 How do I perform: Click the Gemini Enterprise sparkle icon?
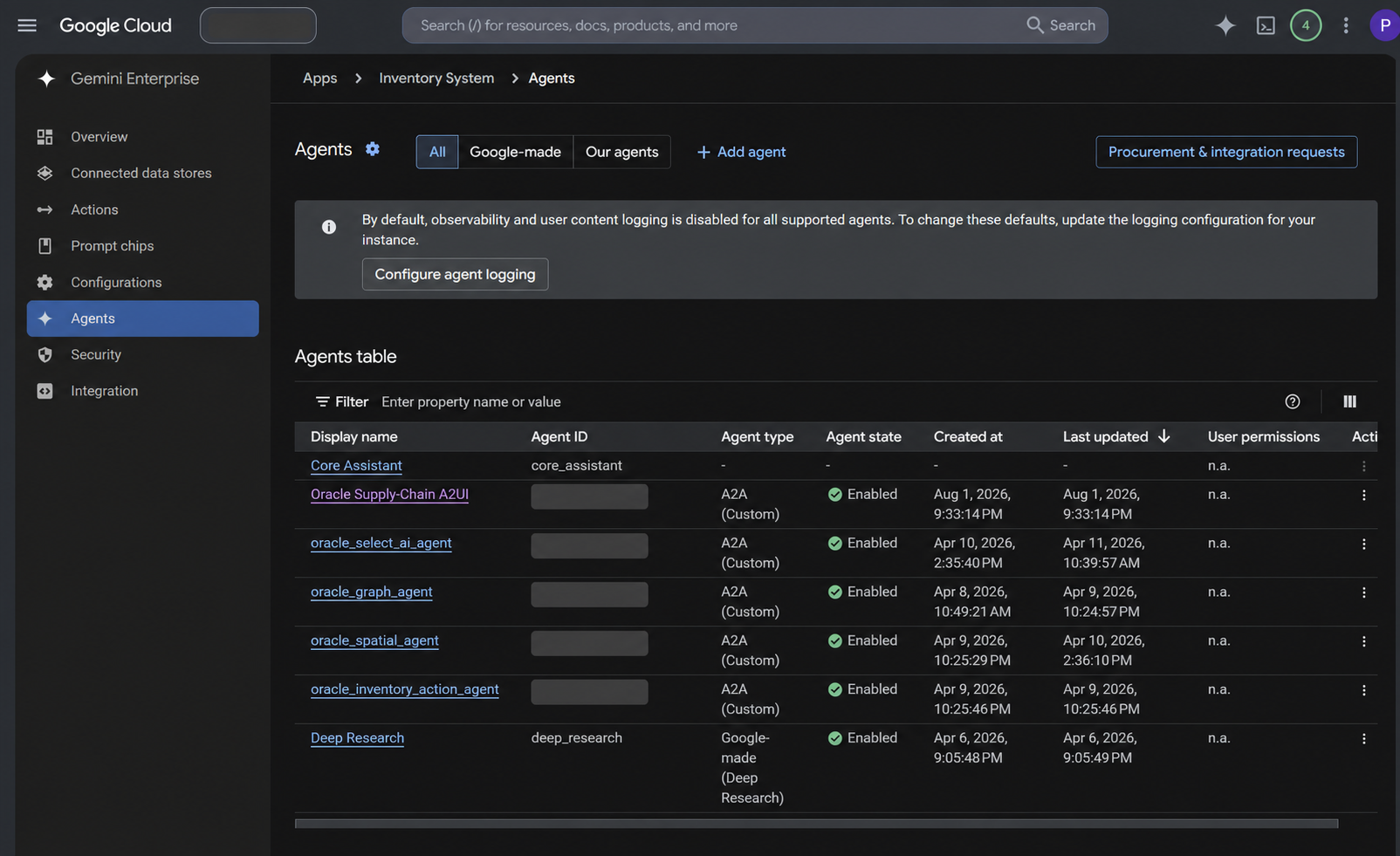click(x=47, y=79)
